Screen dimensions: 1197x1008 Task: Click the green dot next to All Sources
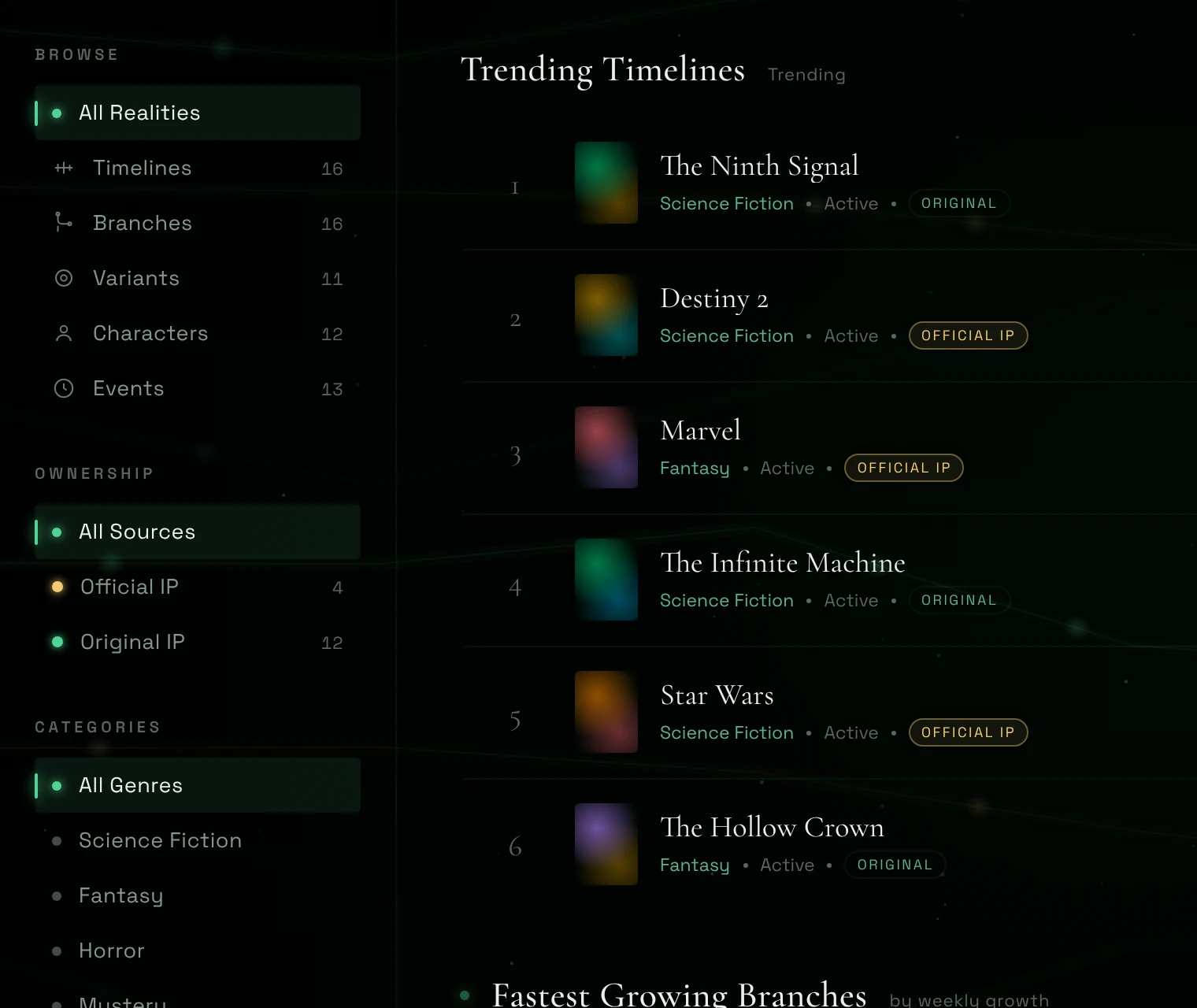pos(57,532)
